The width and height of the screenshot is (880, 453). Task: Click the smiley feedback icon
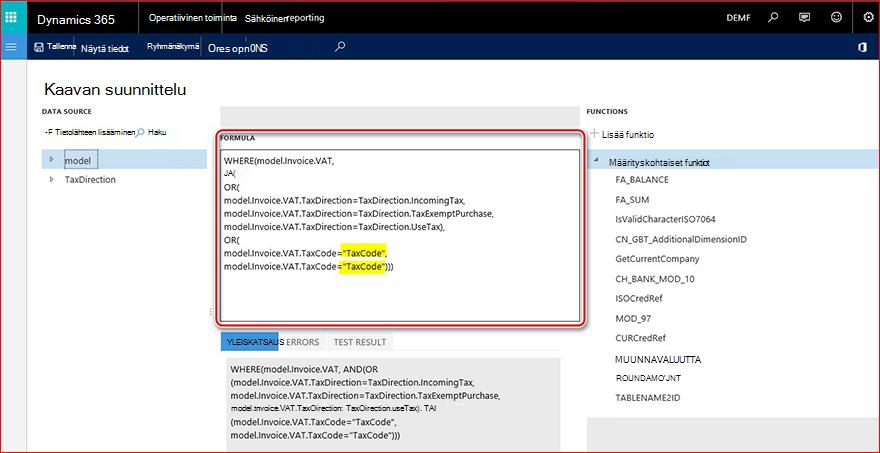pyautogui.click(x=836, y=17)
